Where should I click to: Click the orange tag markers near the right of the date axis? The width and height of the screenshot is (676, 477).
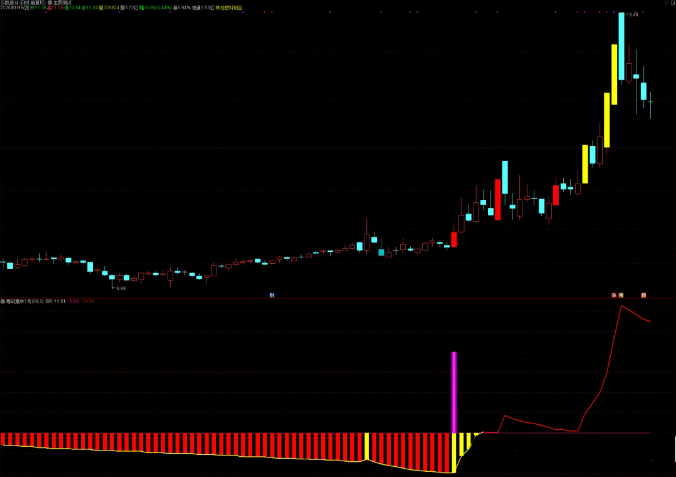617,295
